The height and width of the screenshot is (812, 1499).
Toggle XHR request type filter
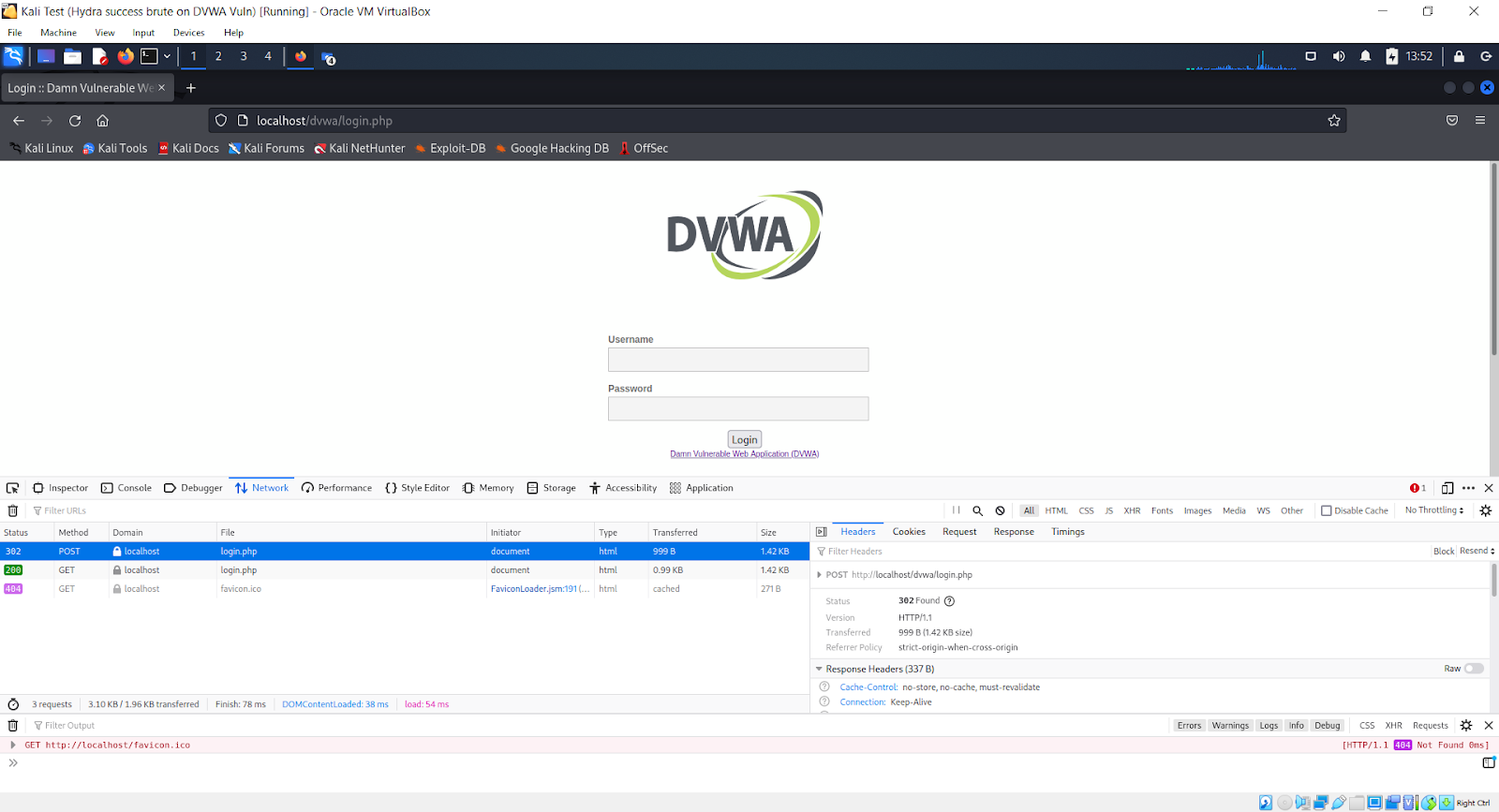point(1132,510)
